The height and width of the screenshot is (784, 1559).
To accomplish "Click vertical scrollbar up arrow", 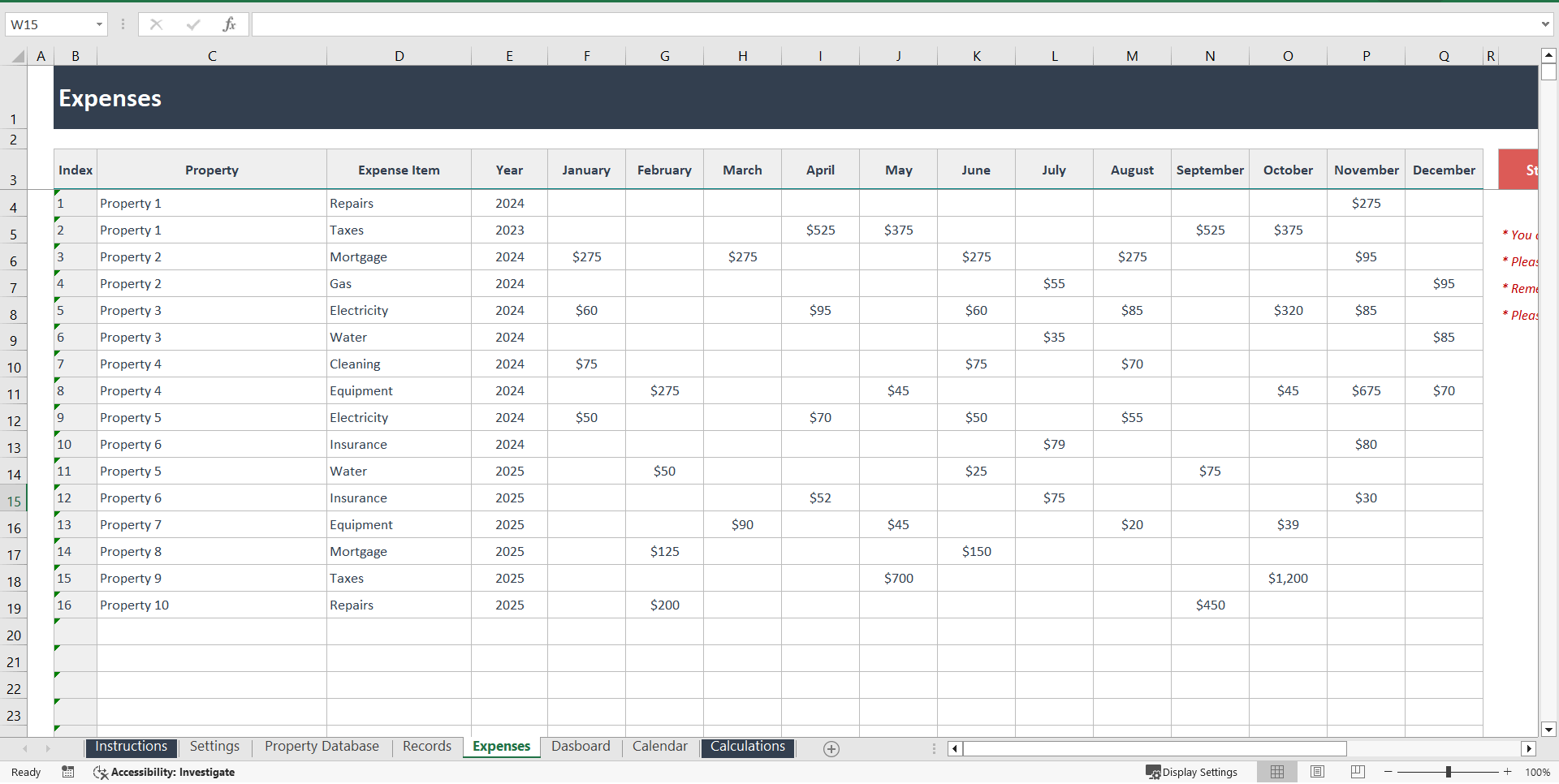I will tap(1548, 56).
